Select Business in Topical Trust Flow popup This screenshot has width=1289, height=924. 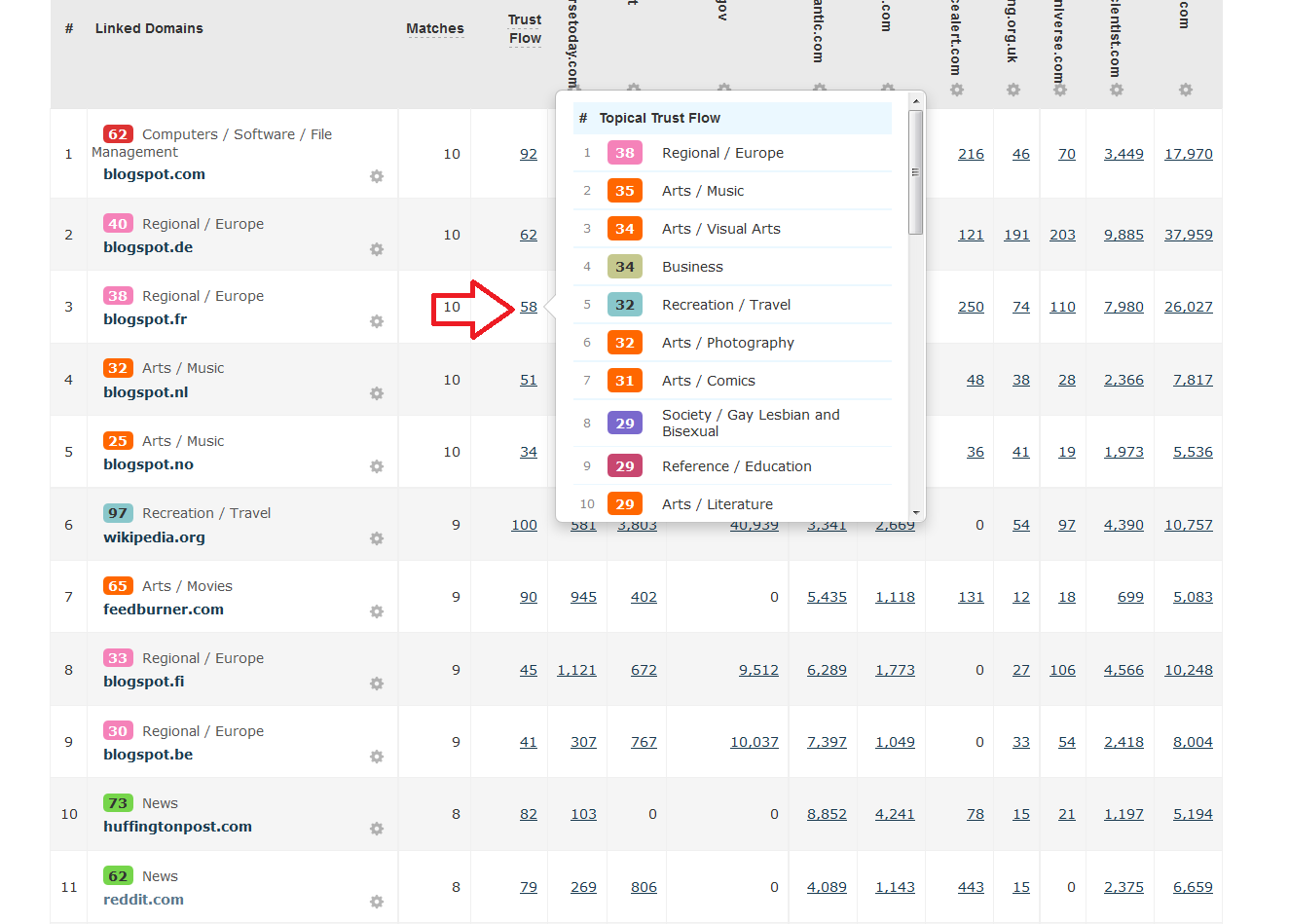tap(692, 267)
